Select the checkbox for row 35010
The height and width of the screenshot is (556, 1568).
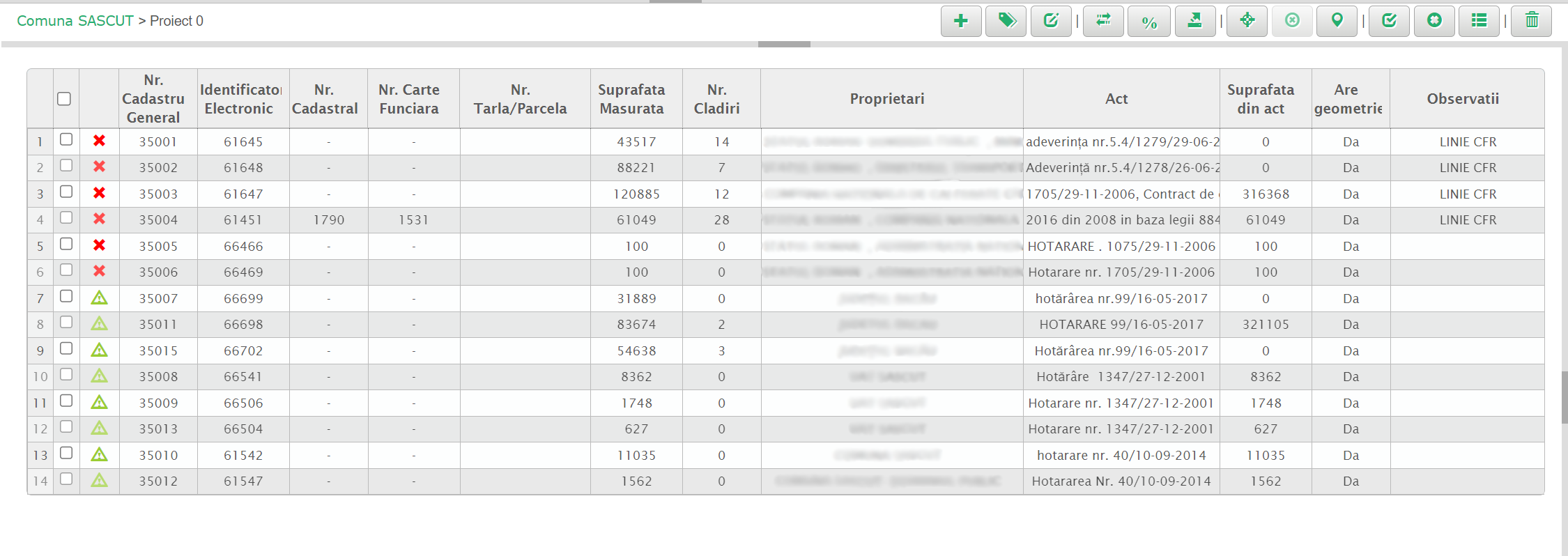point(66,454)
